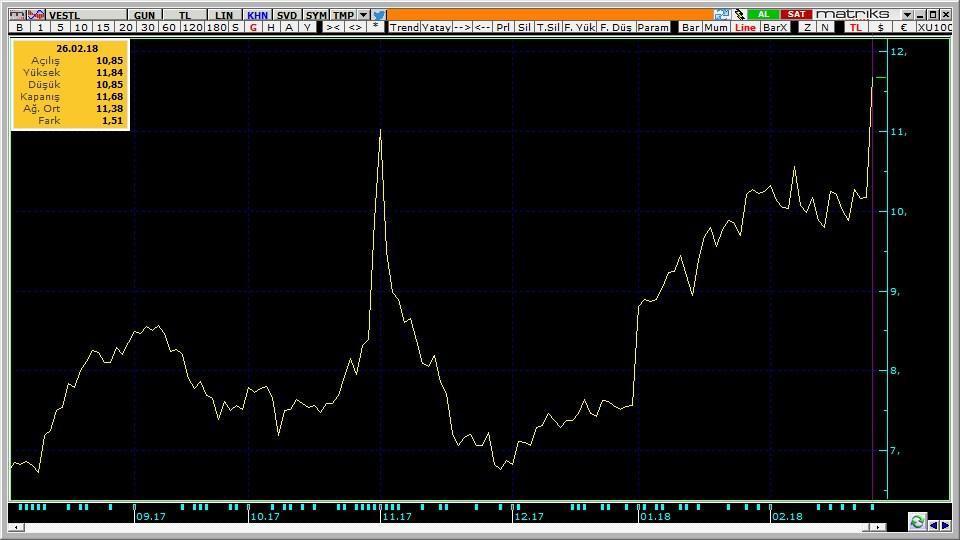This screenshot has height=540, width=960.
Task: Select the Mum candlestick chart type
Action: click(x=716, y=28)
